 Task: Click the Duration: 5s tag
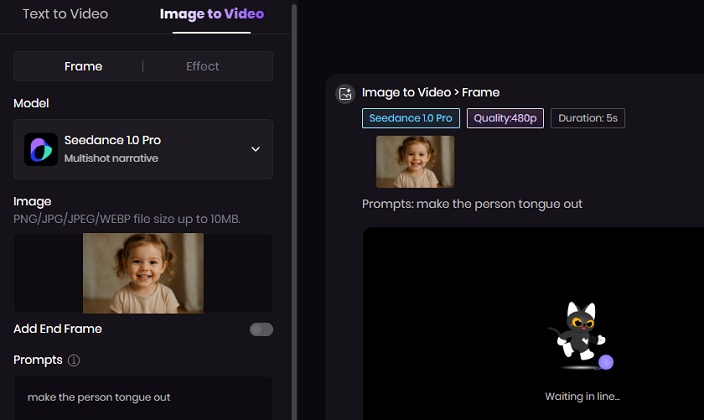coord(588,118)
